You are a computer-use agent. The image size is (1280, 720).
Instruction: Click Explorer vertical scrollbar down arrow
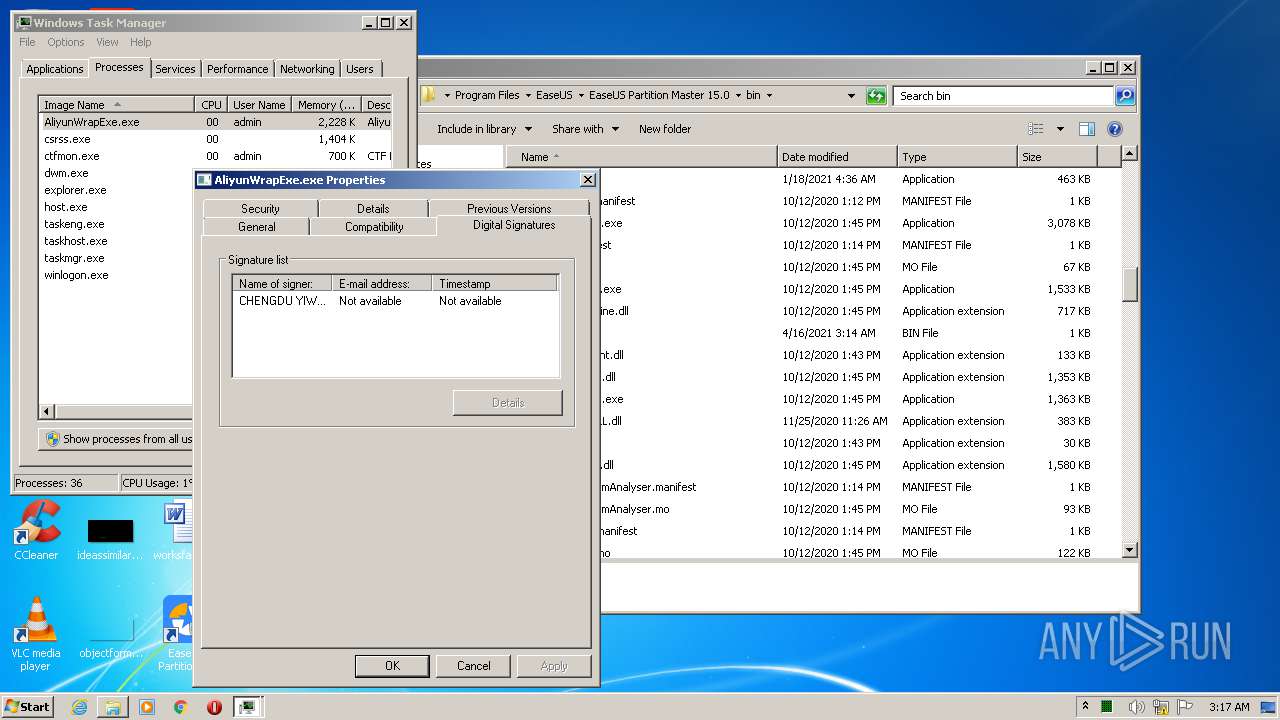point(1130,550)
